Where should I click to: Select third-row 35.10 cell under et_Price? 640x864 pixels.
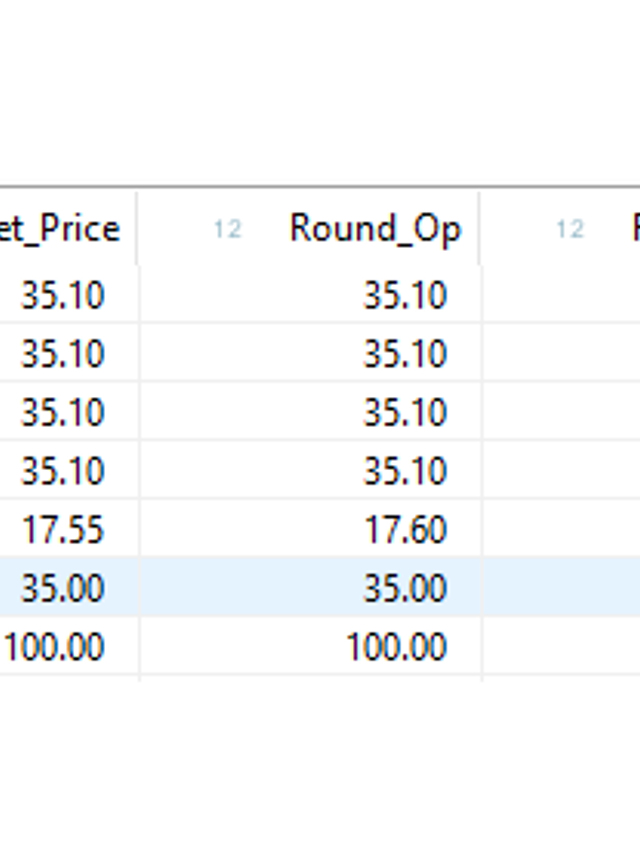coord(69,411)
